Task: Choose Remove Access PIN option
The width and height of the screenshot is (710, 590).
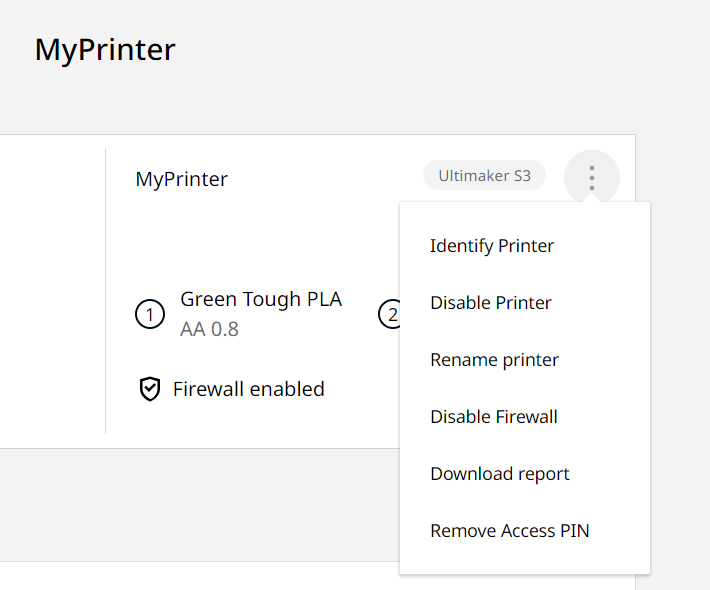Action: [510, 531]
